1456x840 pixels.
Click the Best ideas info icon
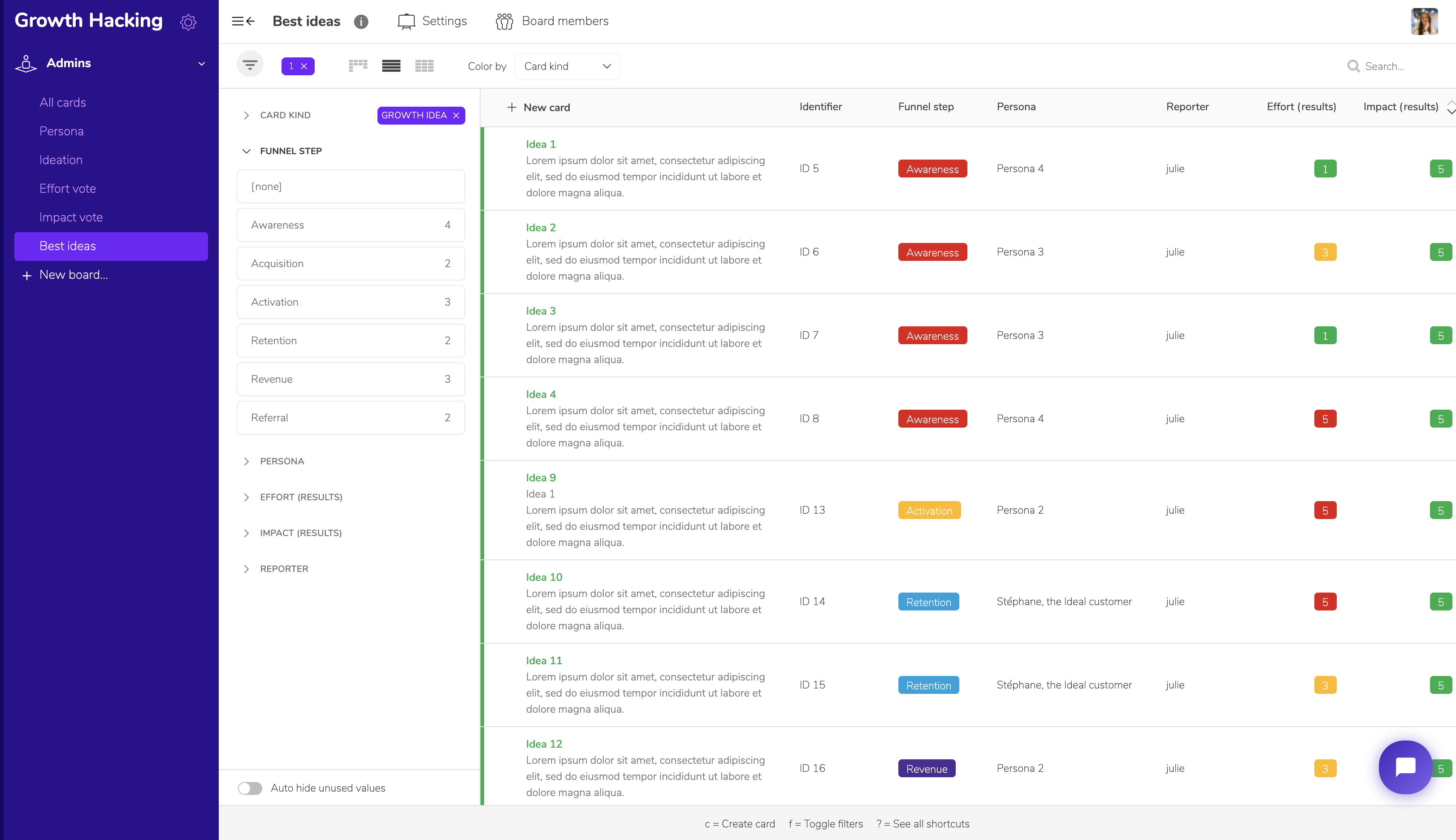click(x=361, y=22)
